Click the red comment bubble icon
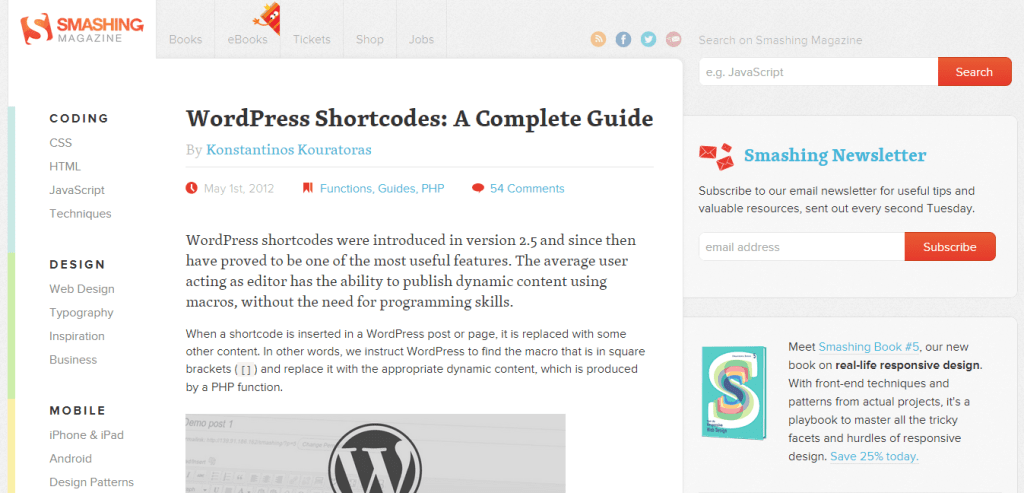 pyautogui.click(x=478, y=189)
